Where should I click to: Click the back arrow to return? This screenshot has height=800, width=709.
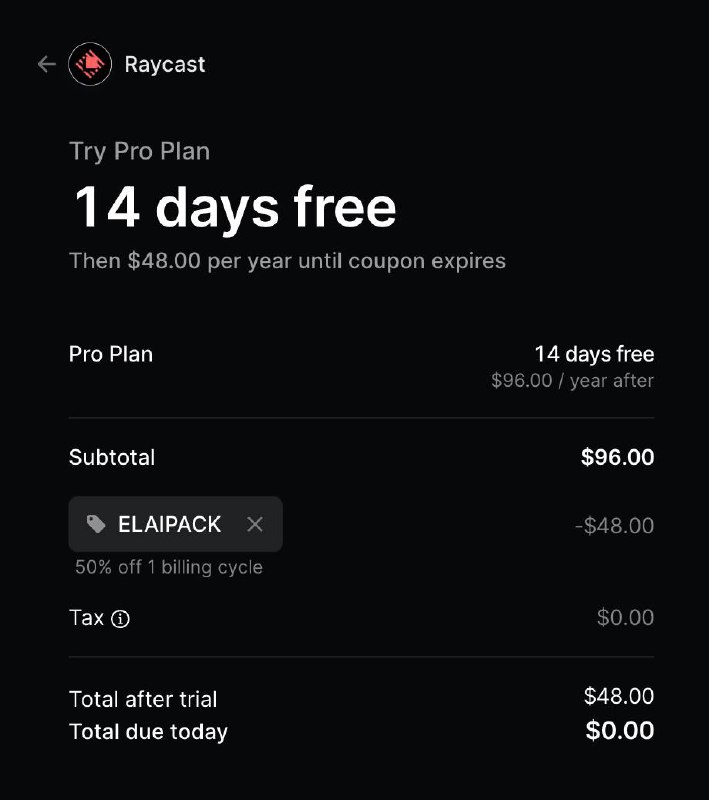pyautogui.click(x=46, y=64)
